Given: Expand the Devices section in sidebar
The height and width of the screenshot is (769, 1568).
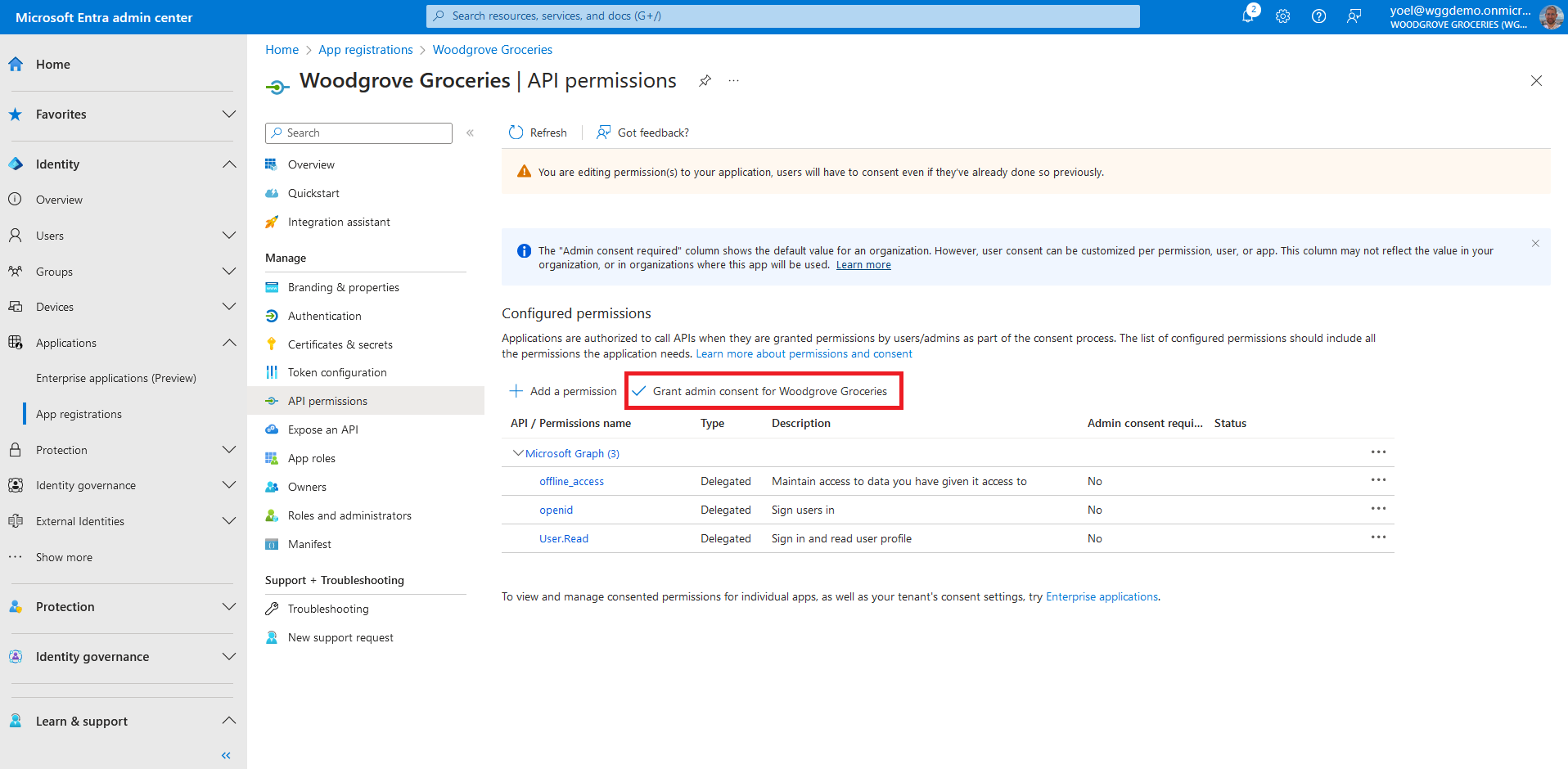Looking at the screenshot, I should pos(229,307).
